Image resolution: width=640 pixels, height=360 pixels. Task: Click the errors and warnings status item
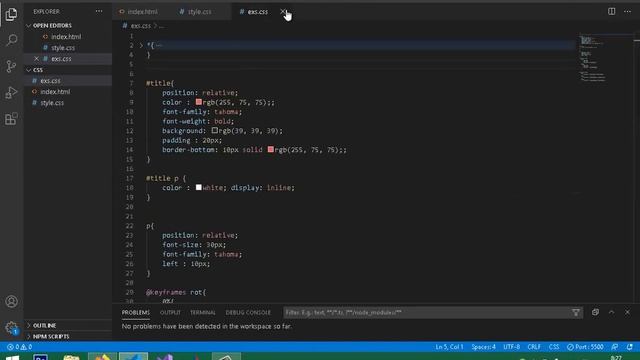tap(19, 347)
